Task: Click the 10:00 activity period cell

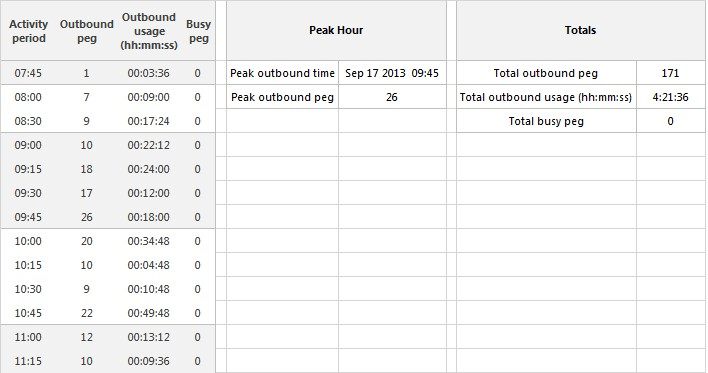Action: click(x=28, y=241)
